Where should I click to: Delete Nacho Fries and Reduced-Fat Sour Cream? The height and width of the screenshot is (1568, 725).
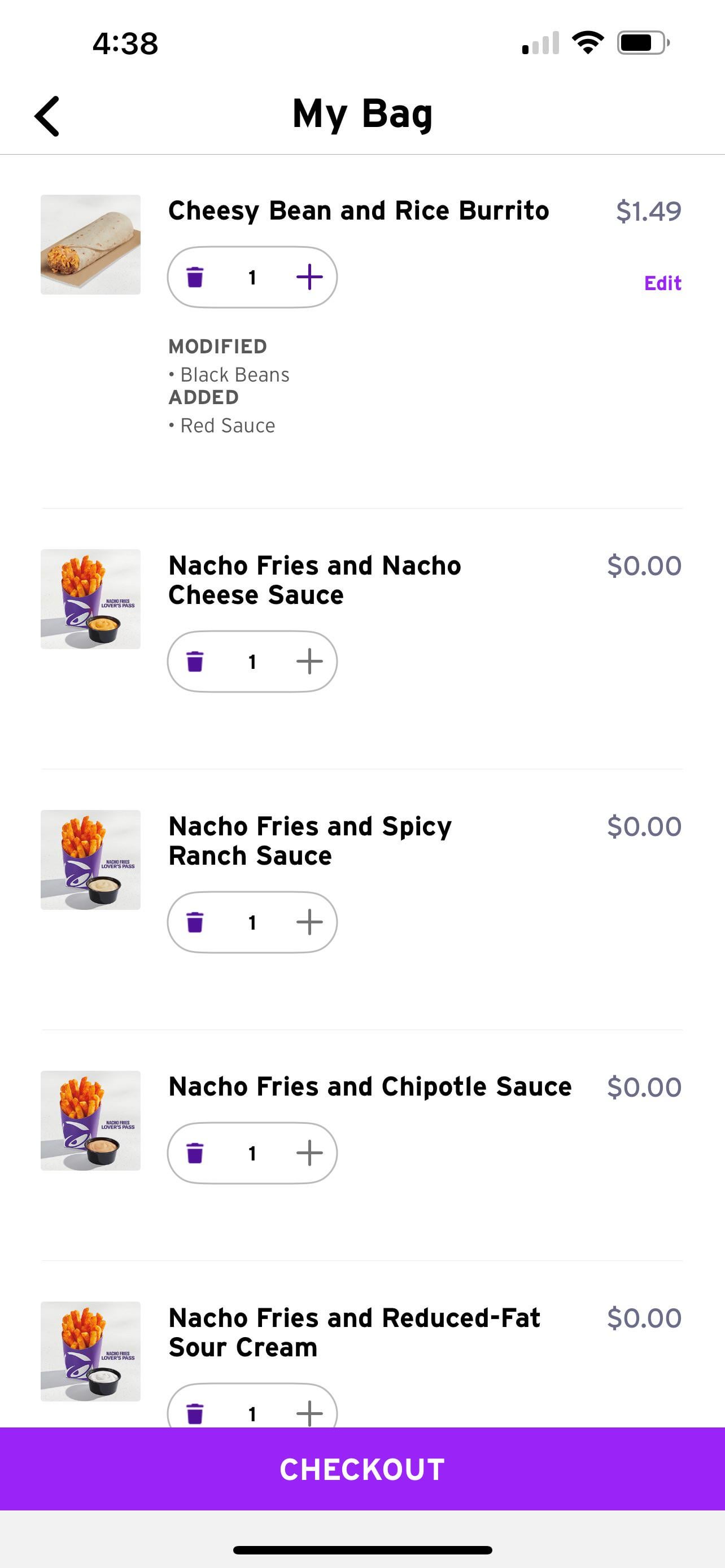pos(195,1413)
